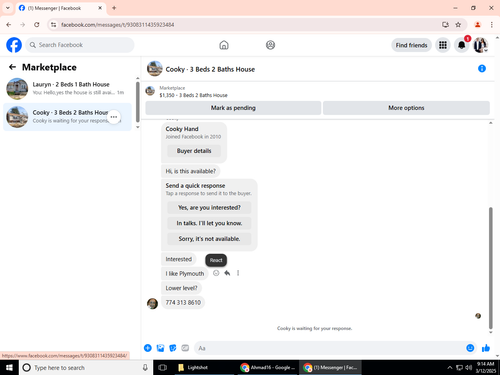Open the Facebook logo home link
This screenshot has height=375, width=500.
pyautogui.click(x=14, y=45)
